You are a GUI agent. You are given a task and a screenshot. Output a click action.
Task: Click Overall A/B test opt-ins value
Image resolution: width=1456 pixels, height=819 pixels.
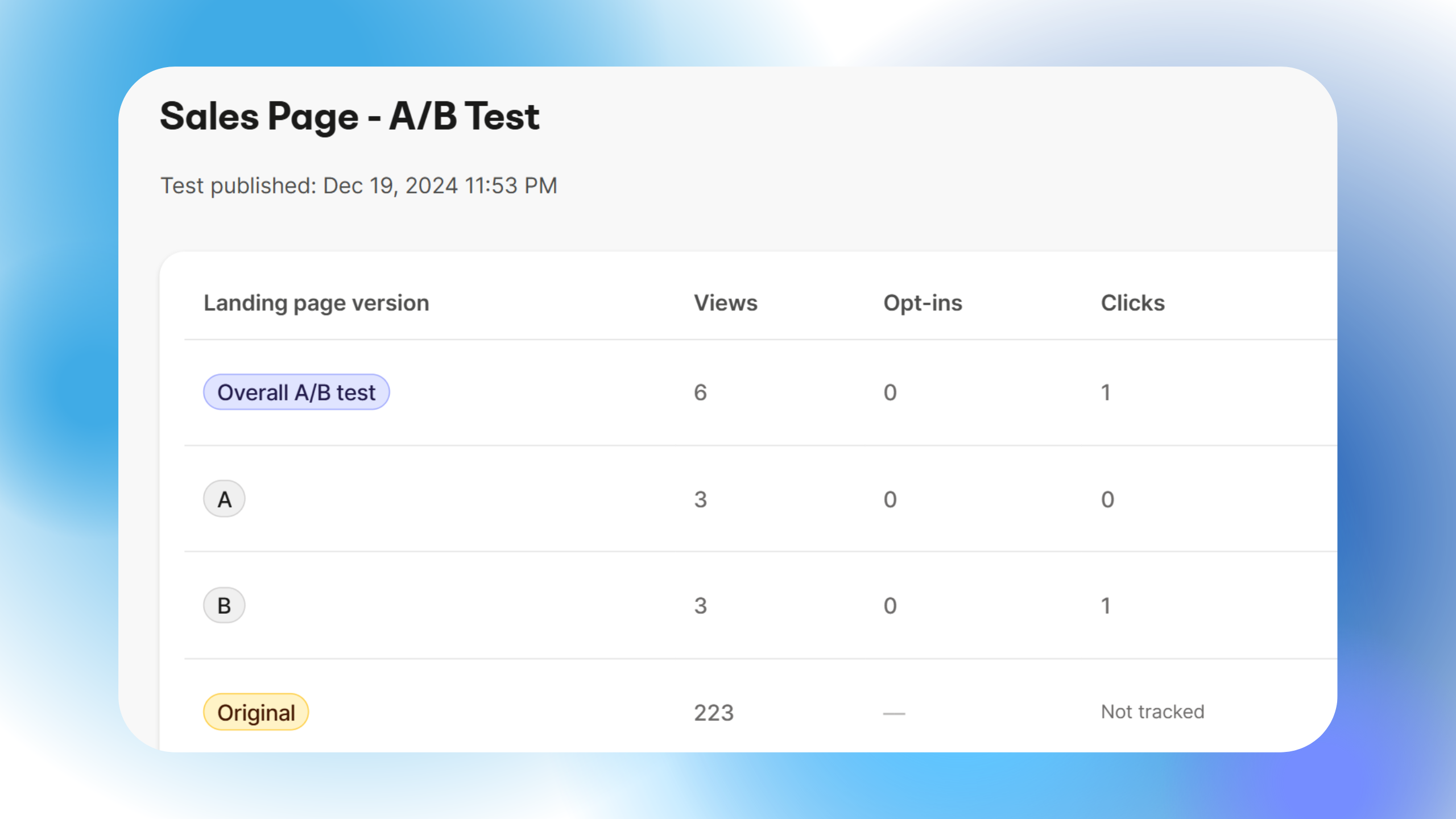(x=890, y=392)
